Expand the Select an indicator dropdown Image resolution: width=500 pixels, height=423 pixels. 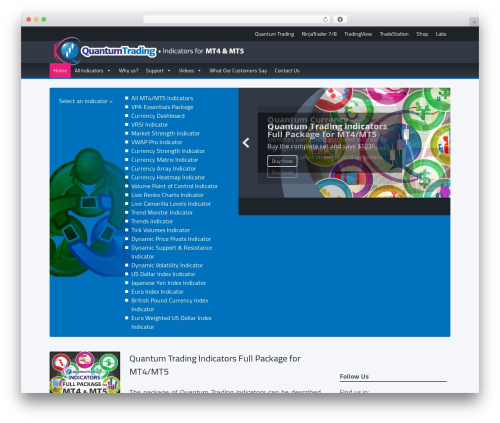pos(86,101)
